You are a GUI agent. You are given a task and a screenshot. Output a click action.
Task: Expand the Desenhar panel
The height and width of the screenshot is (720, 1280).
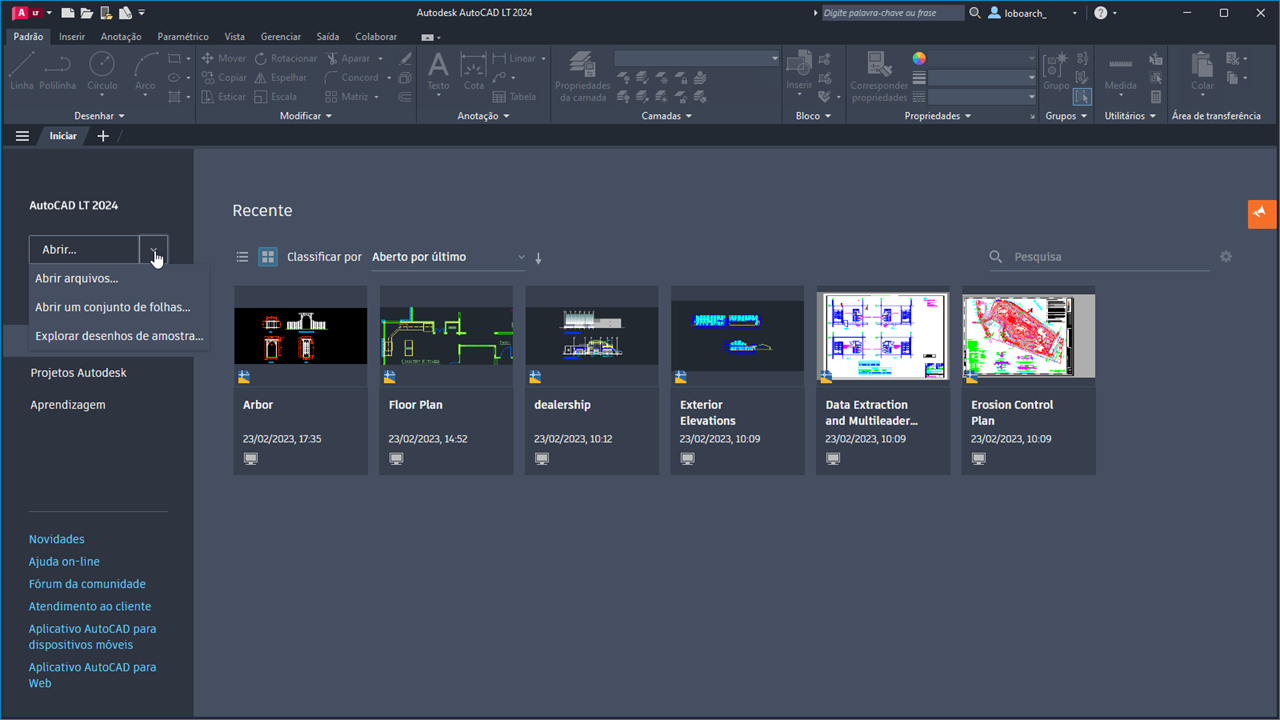(99, 116)
